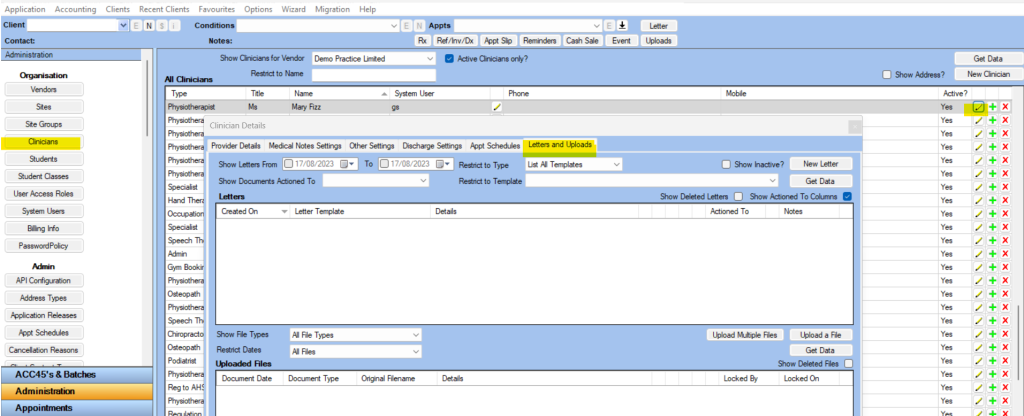Uncheck Show Actioned To Columns
Viewport: 1024px width, 416px height.
847,196
